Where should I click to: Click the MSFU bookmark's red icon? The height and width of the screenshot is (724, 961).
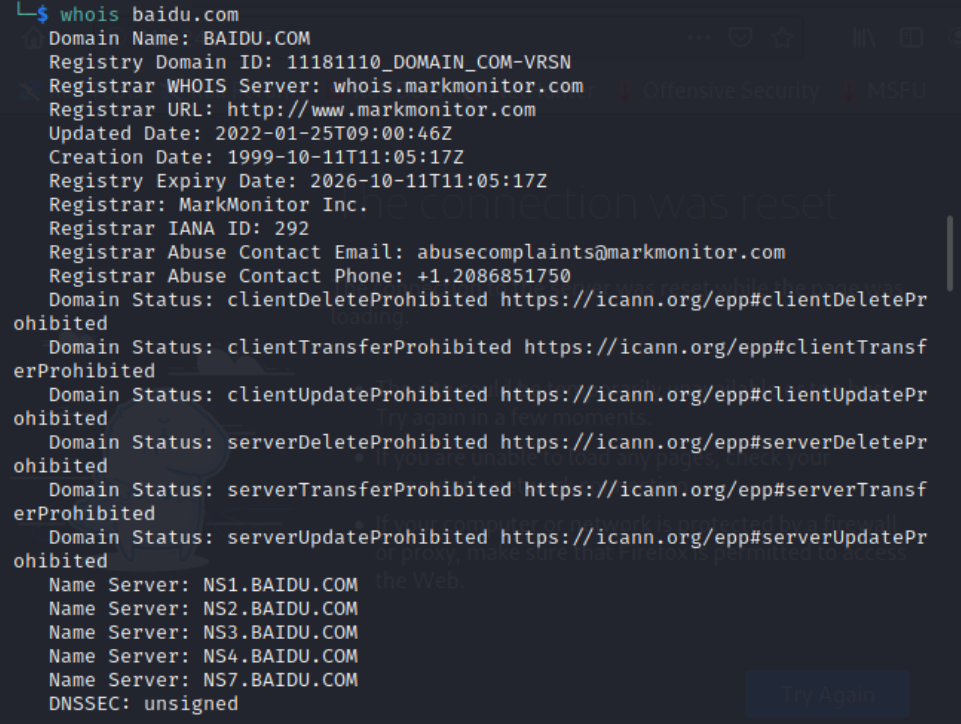(x=849, y=91)
